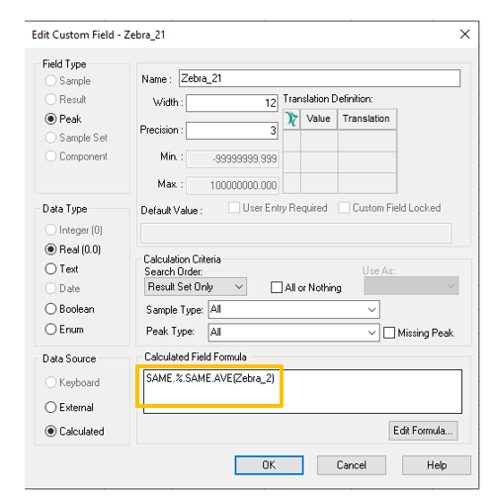This screenshot has width=490, height=500.
Task: Click into the Name input field
Action: 320,78
